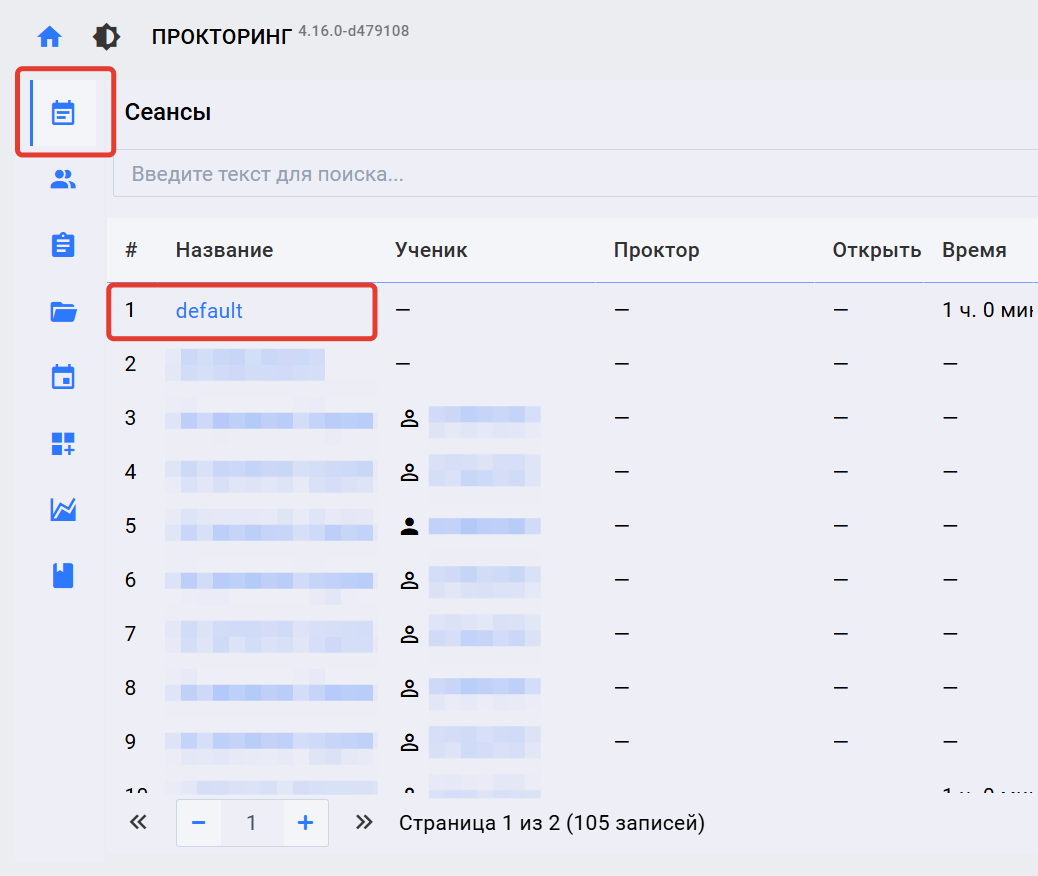Open the bookmark book sidebar icon
The image size is (1038, 876).
63,576
